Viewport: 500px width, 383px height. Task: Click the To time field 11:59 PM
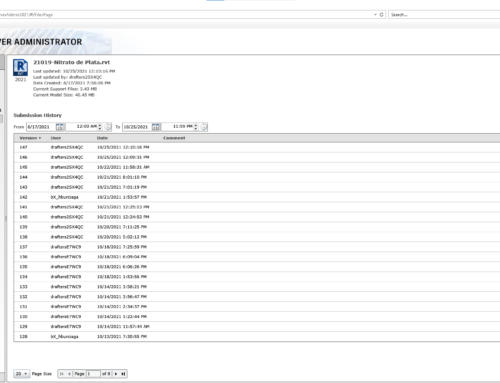click(x=178, y=127)
